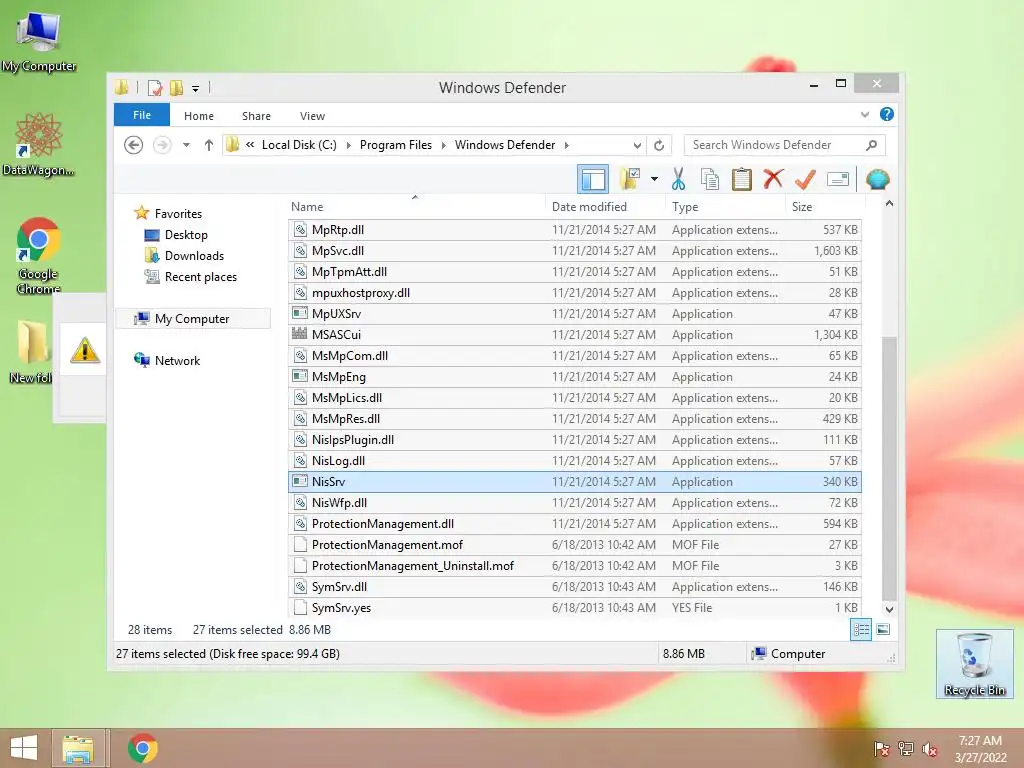Image resolution: width=1024 pixels, height=768 pixels.
Task: Navigate up one folder level
Action: pyautogui.click(x=208, y=145)
